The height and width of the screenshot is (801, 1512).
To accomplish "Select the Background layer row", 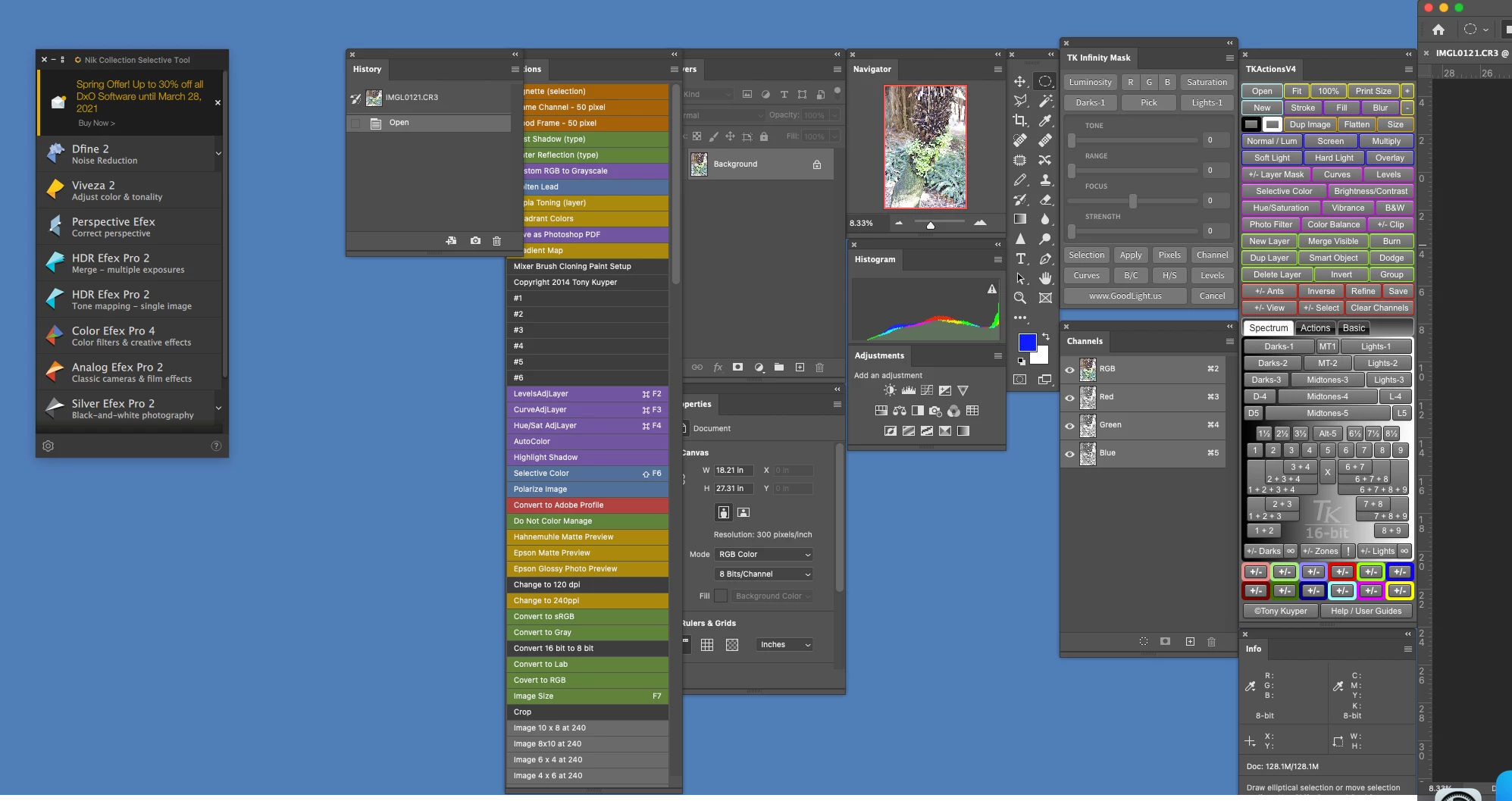I will point(760,164).
